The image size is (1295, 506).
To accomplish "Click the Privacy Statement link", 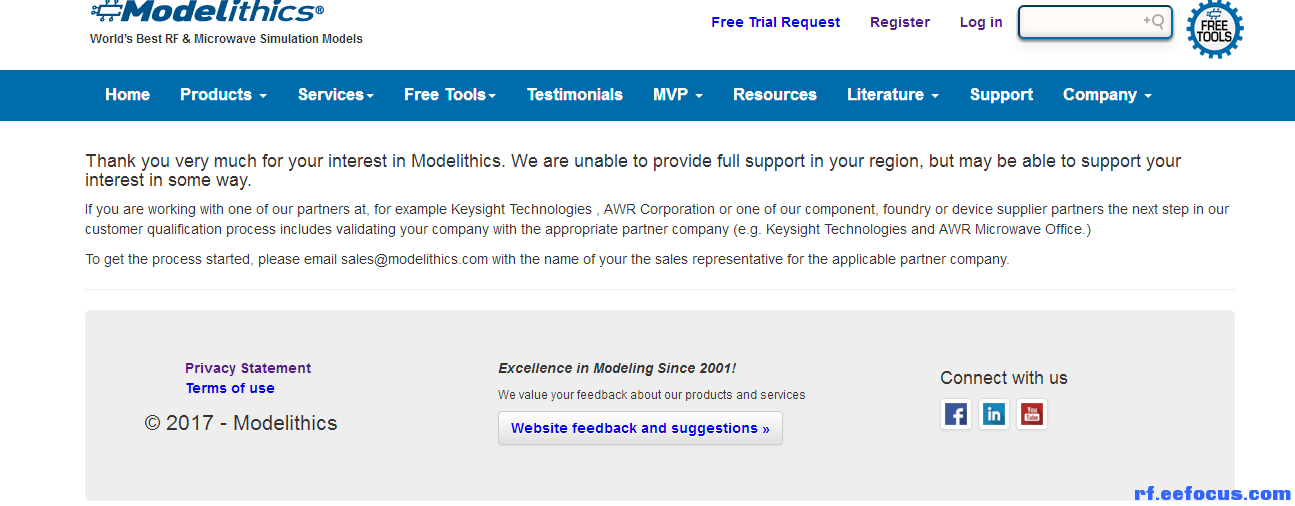I will point(248,368).
